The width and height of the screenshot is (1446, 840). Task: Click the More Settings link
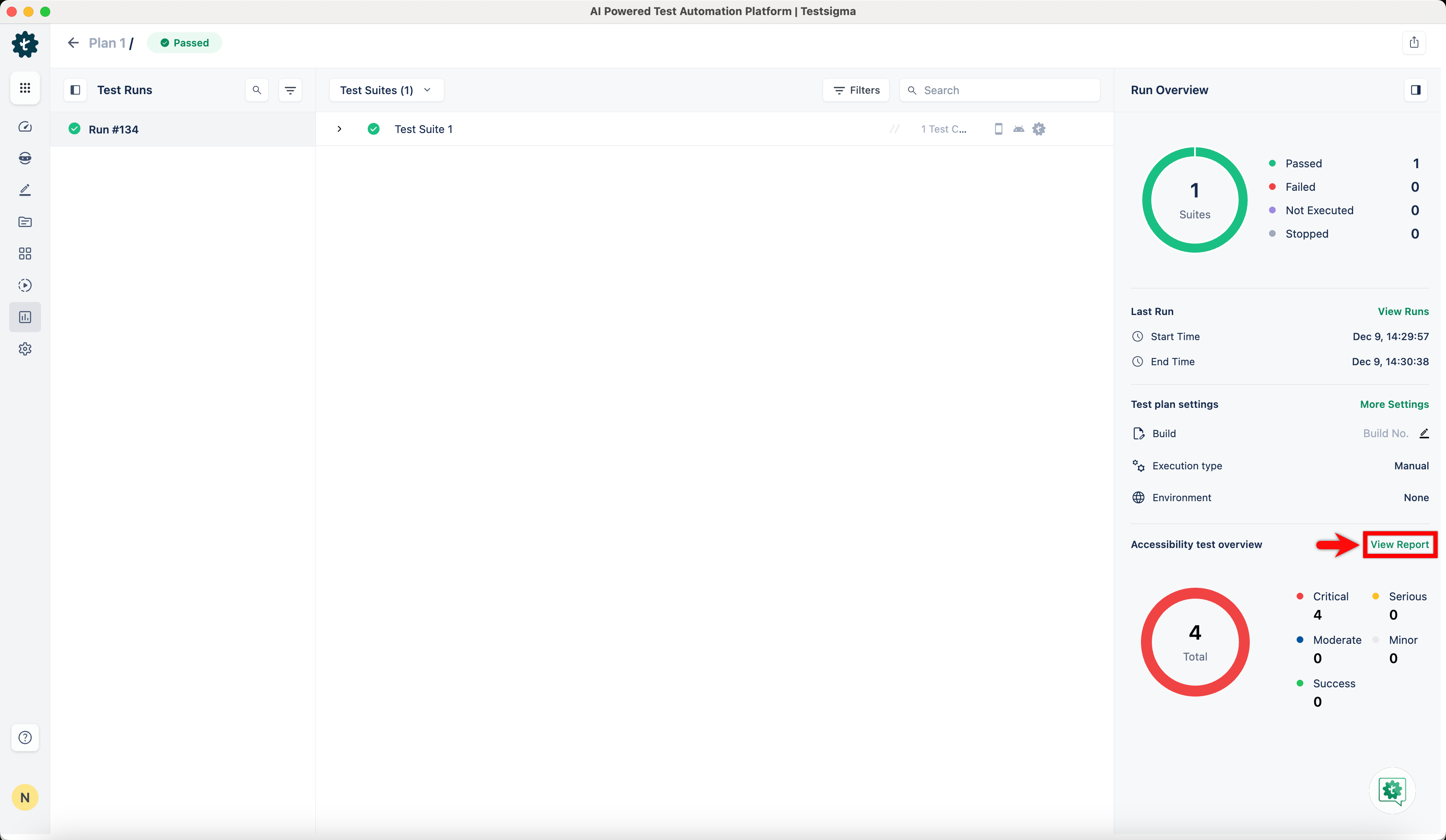(x=1394, y=405)
